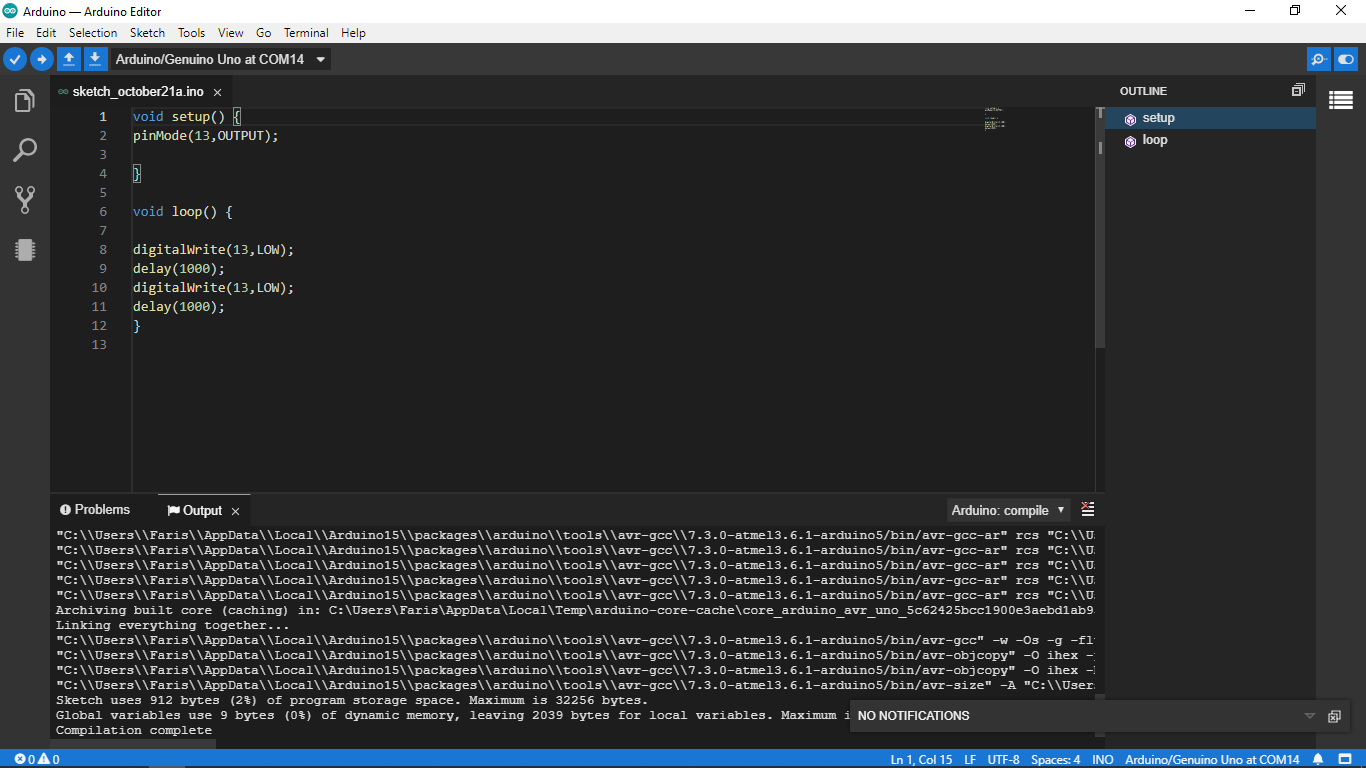
Task: Clear all notifications icon
Action: [x=1334, y=716]
